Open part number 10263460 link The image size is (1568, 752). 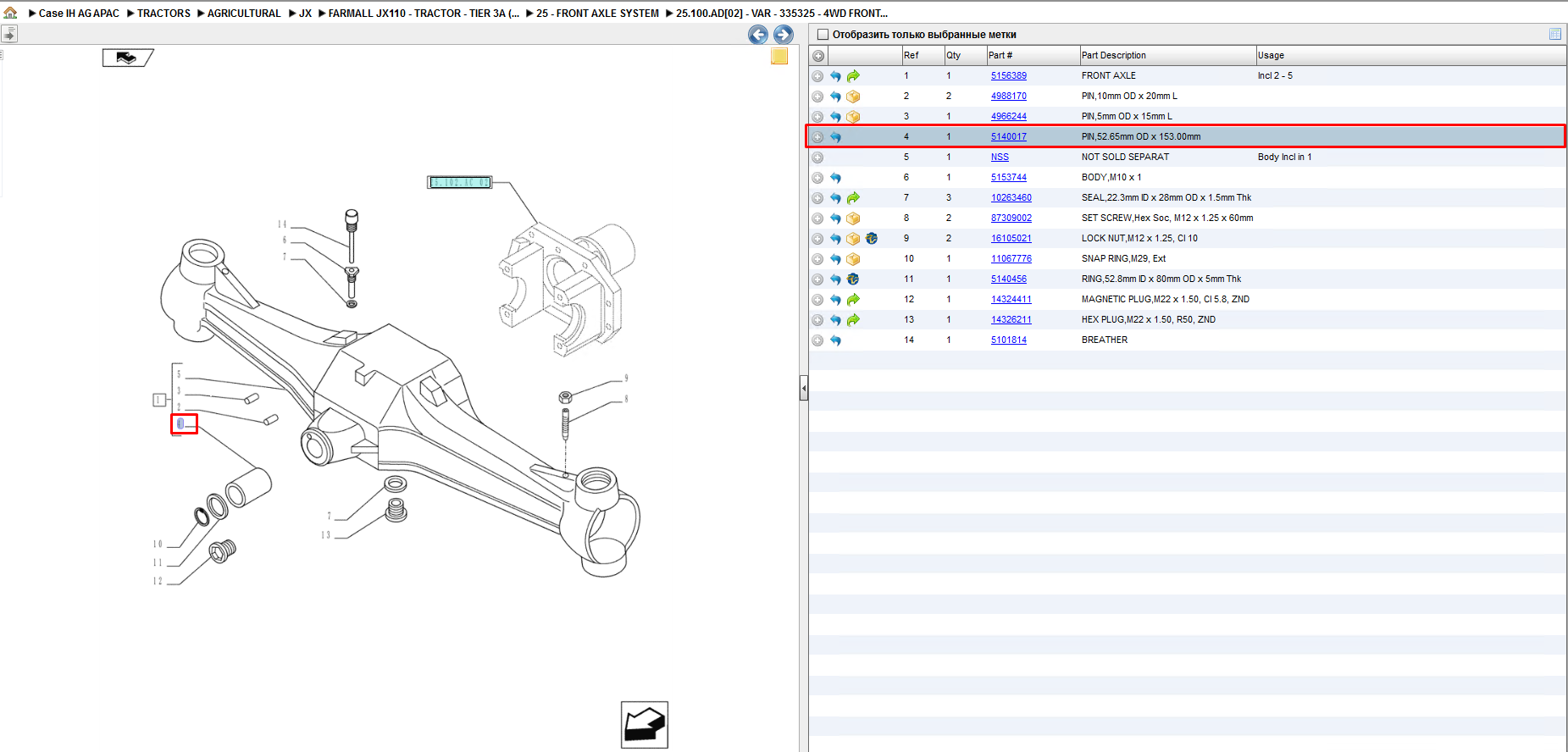click(x=1011, y=197)
